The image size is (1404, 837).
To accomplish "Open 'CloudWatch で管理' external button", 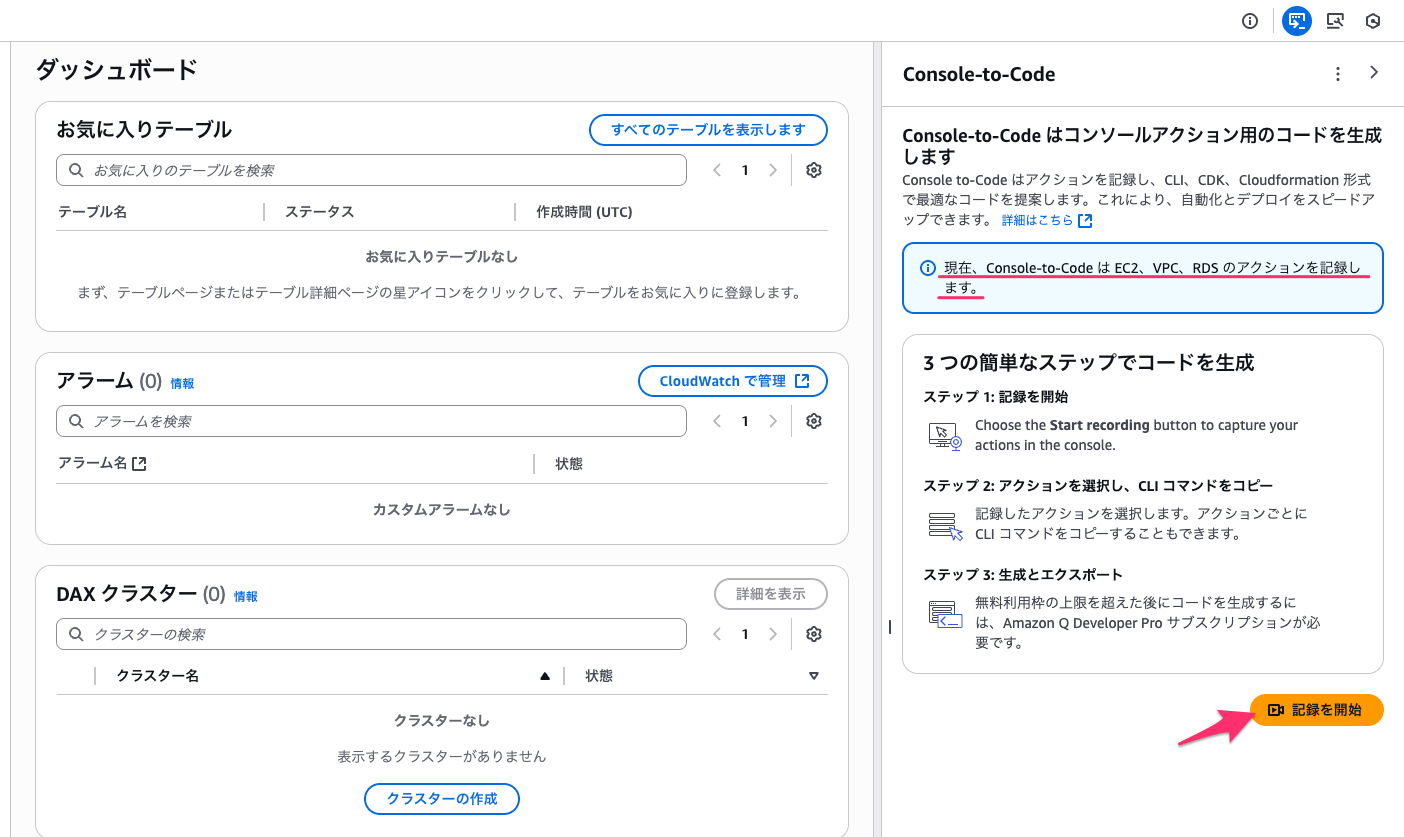I will pyautogui.click(x=733, y=381).
